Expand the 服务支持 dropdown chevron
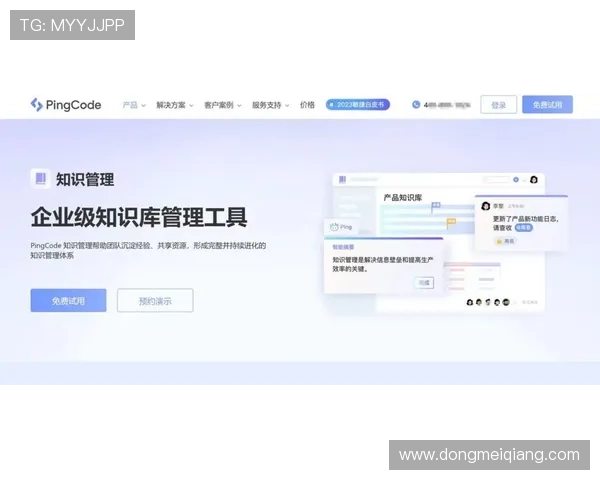This screenshot has width=600, height=480. pyautogui.click(x=287, y=106)
